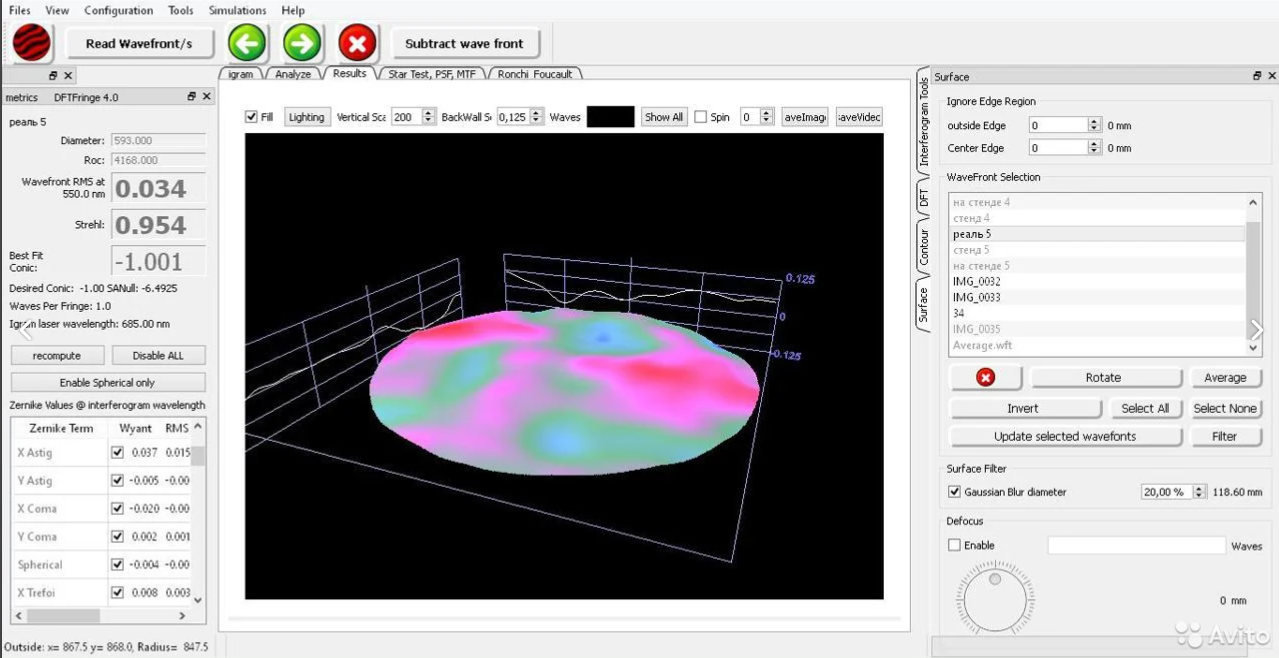
Task: Open the Files menu
Action: tap(20, 10)
